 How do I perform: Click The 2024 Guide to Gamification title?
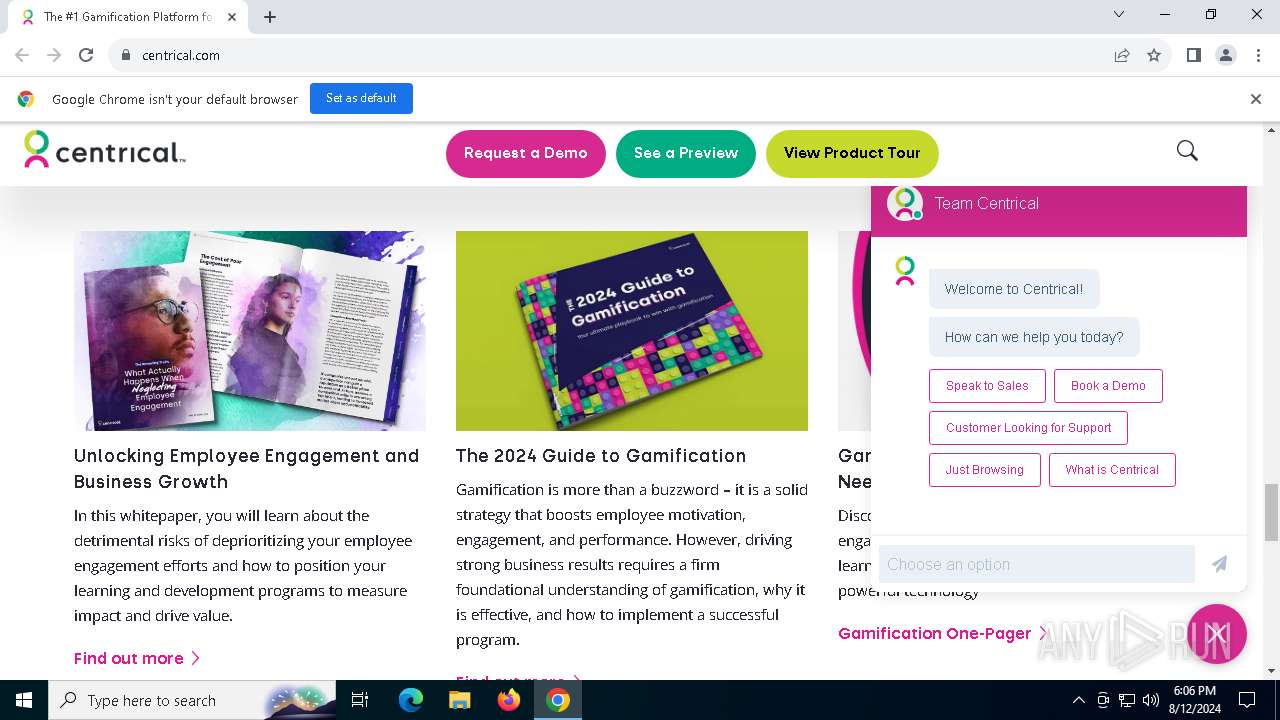[x=601, y=456]
